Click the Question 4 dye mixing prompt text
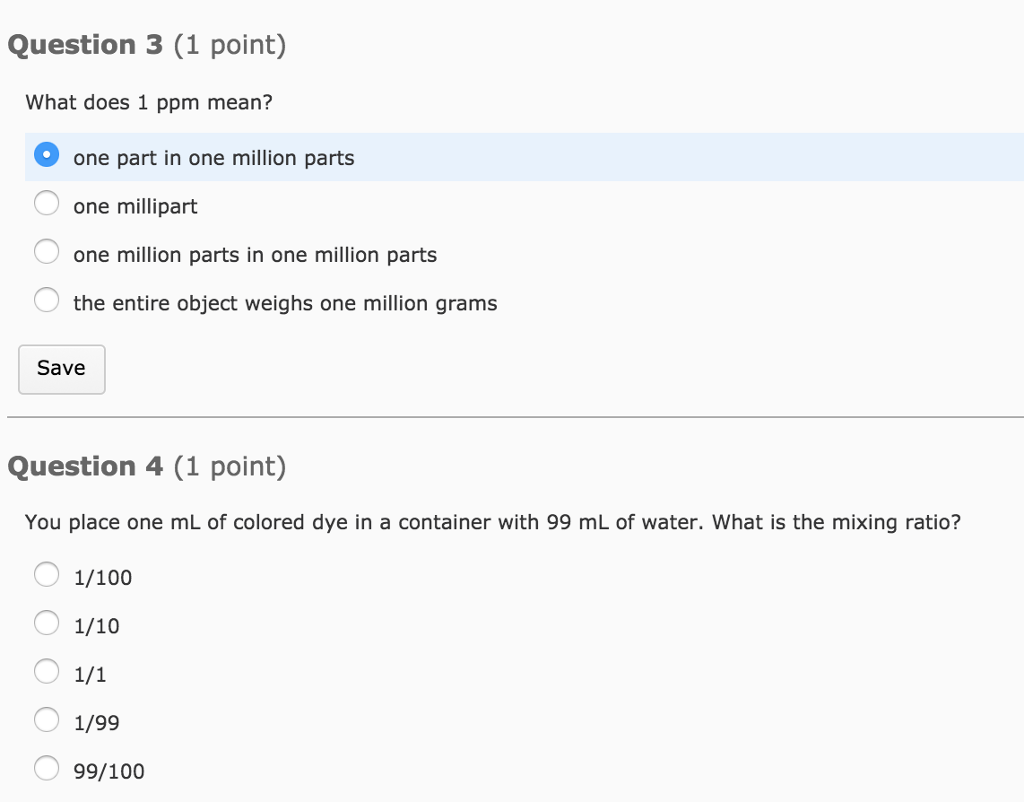 (x=490, y=521)
